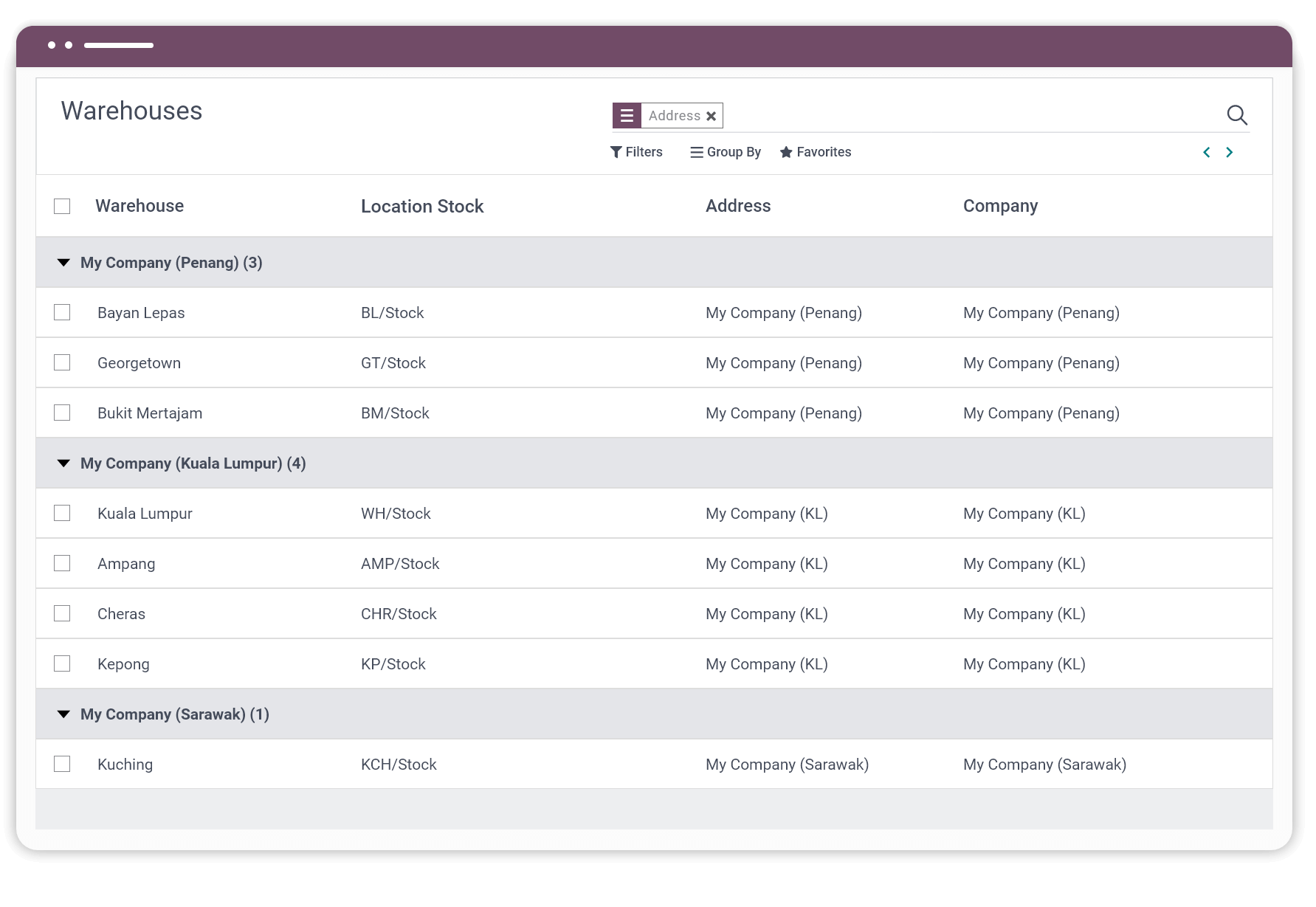The image size is (1316, 907).
Task: Go to next page with right chevron
Action: point(1230,152)
